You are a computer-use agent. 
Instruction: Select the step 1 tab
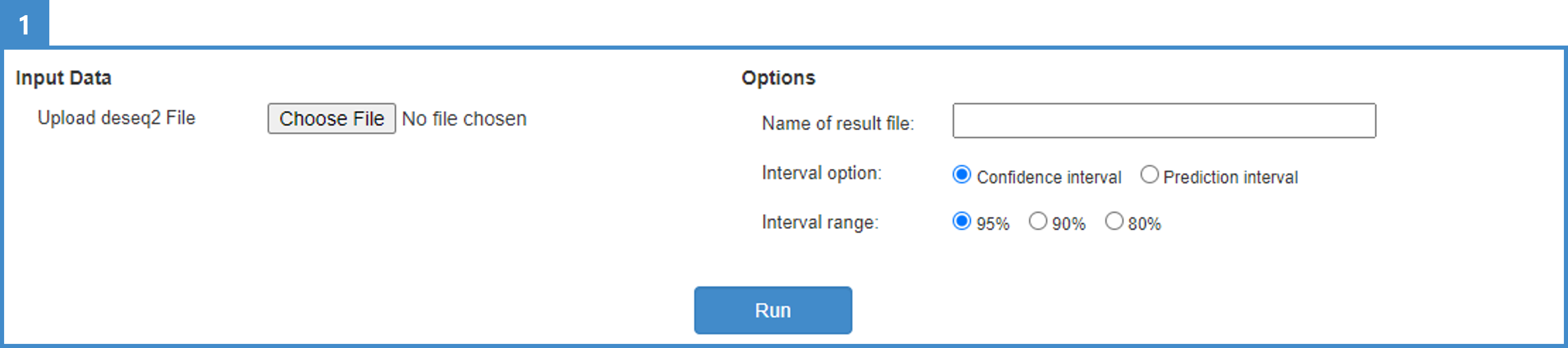coord(24,23)
